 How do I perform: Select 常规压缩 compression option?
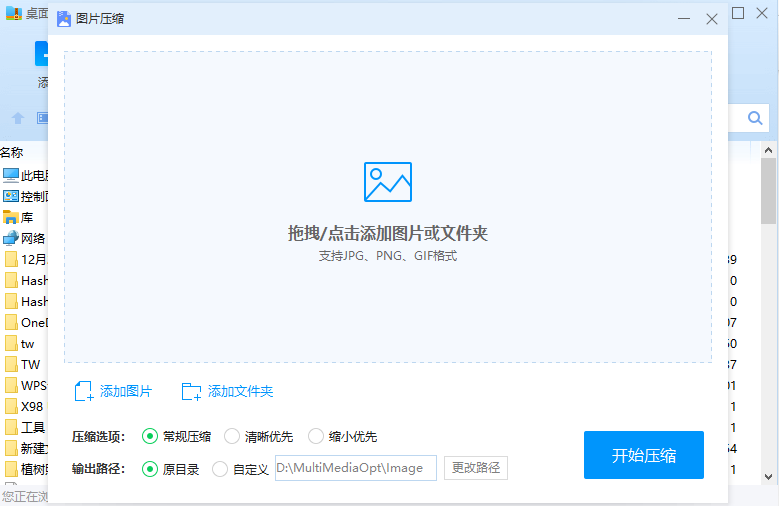click(150, 436)
